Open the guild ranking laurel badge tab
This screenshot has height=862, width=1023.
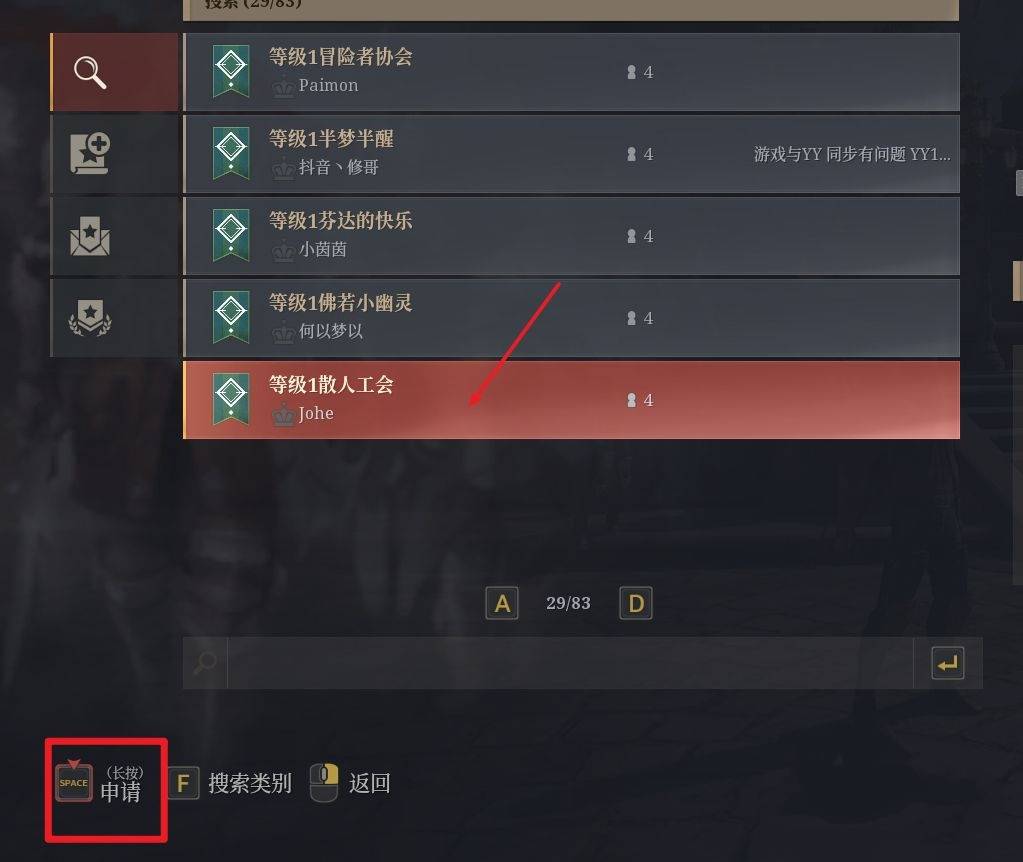114,318
